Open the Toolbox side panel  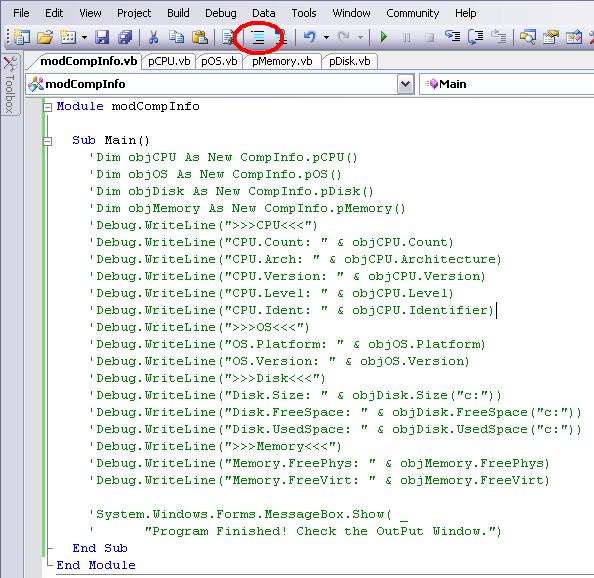(x=10, y=85)
